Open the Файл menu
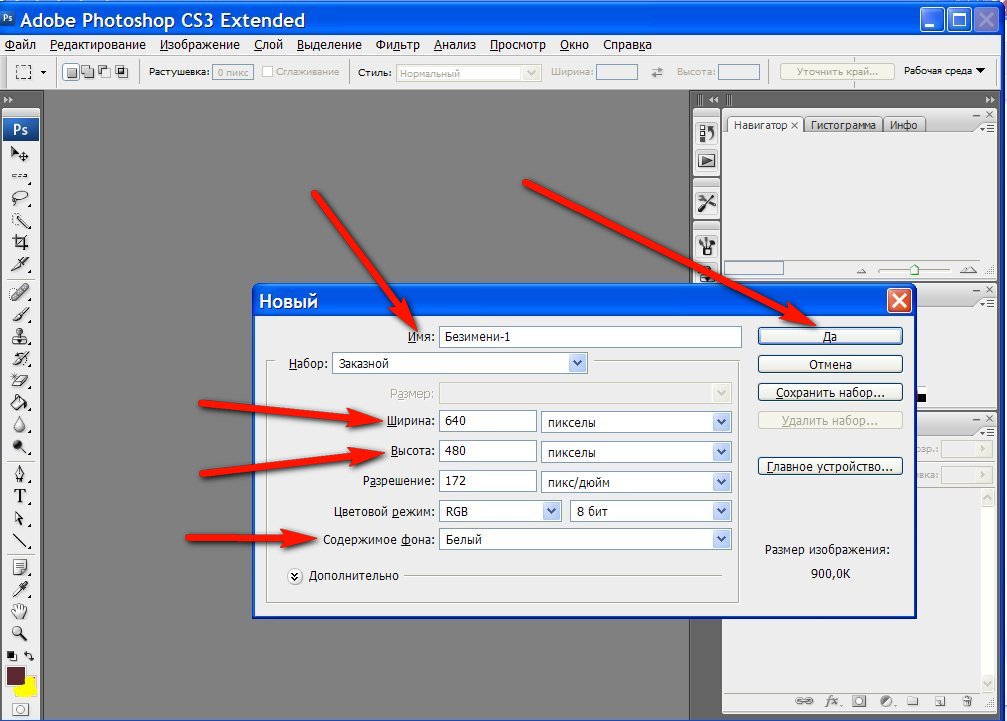Screen dimensions: 1007x721 point(20,44)
